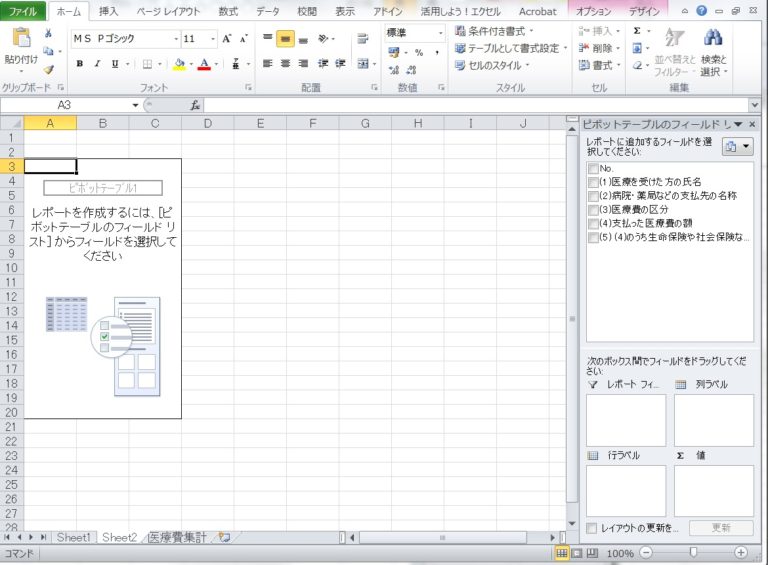Click the AutoSum sigma icon

637,31
